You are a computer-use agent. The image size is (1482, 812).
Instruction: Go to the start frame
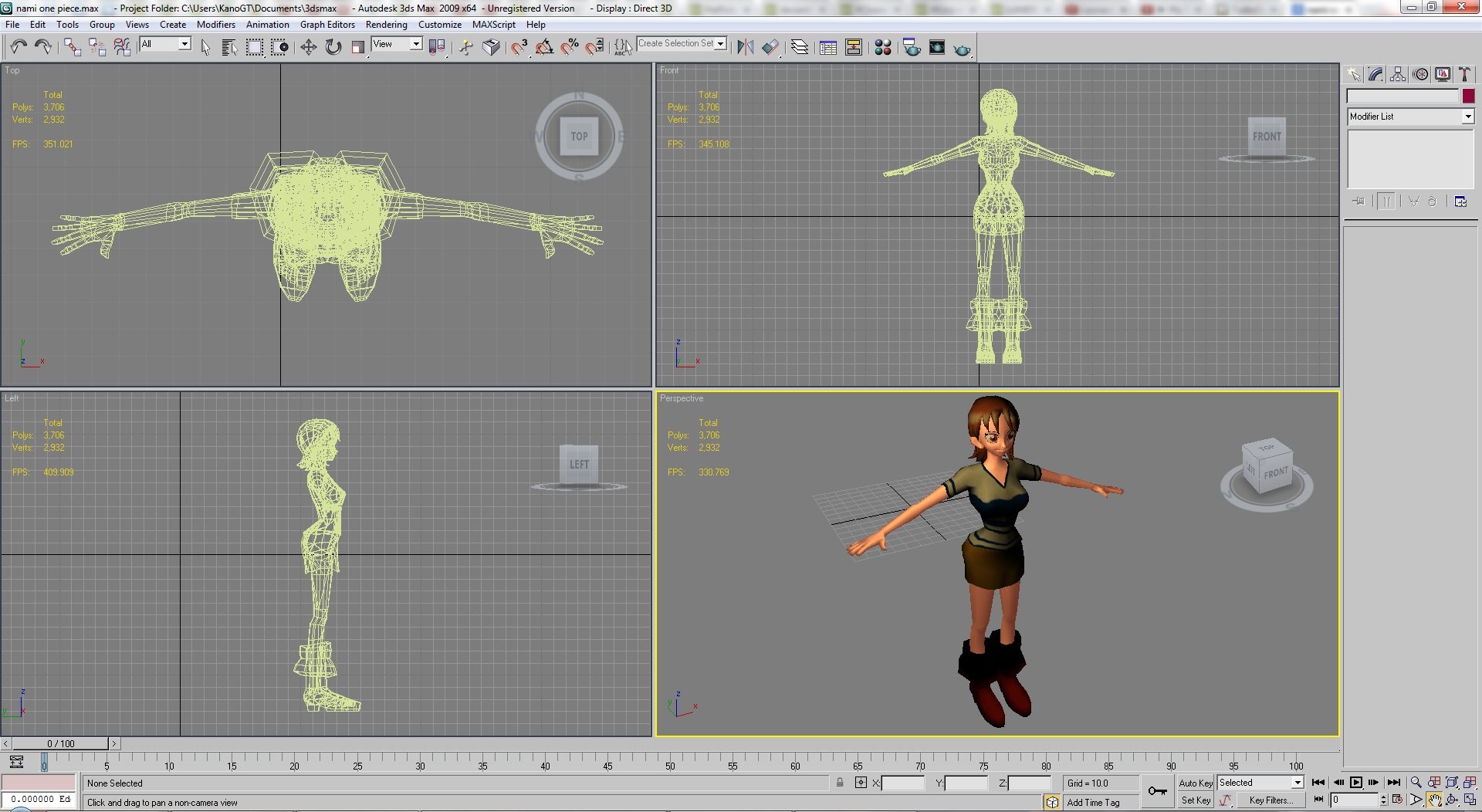point(1318,783)
